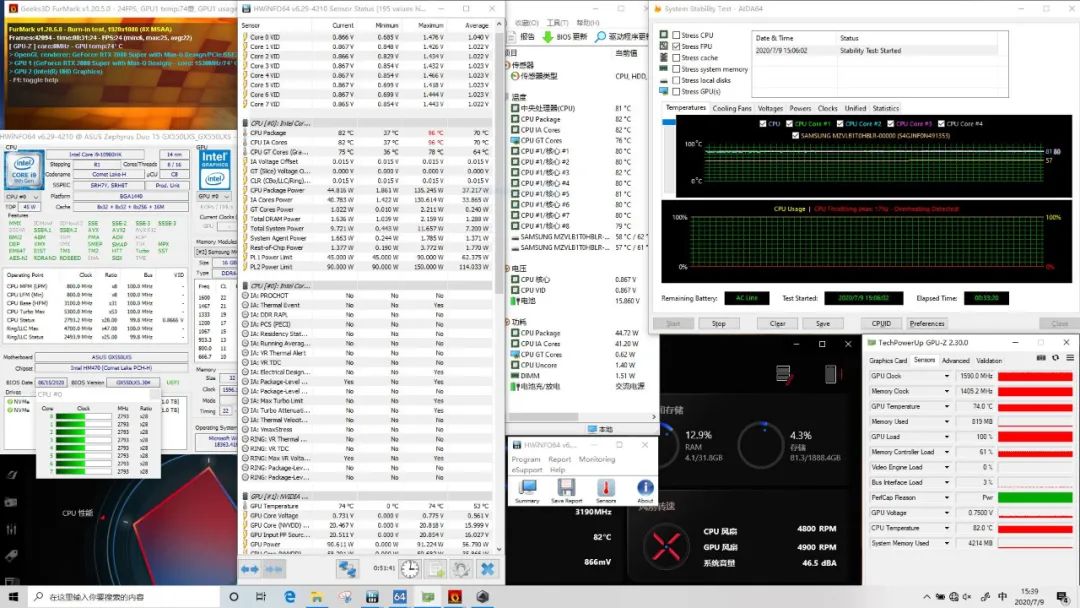Screen dimensions: 1080x608
Task: Click the blue expand arrows icon in sensor toolbar
Action: (x=250, y=568)
